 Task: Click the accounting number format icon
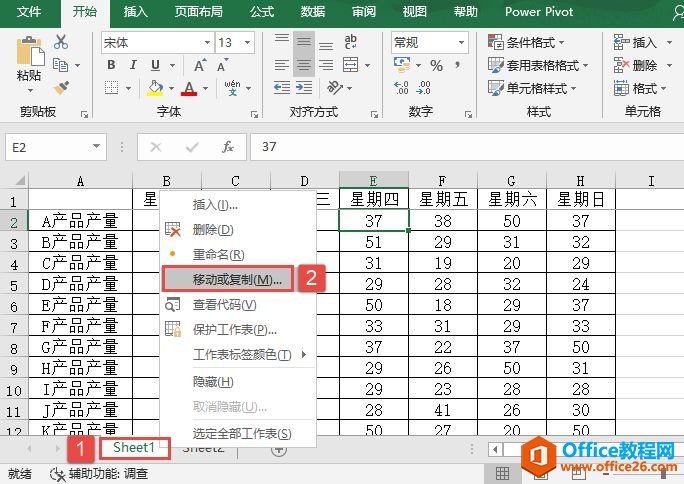[x=402, y=65]
